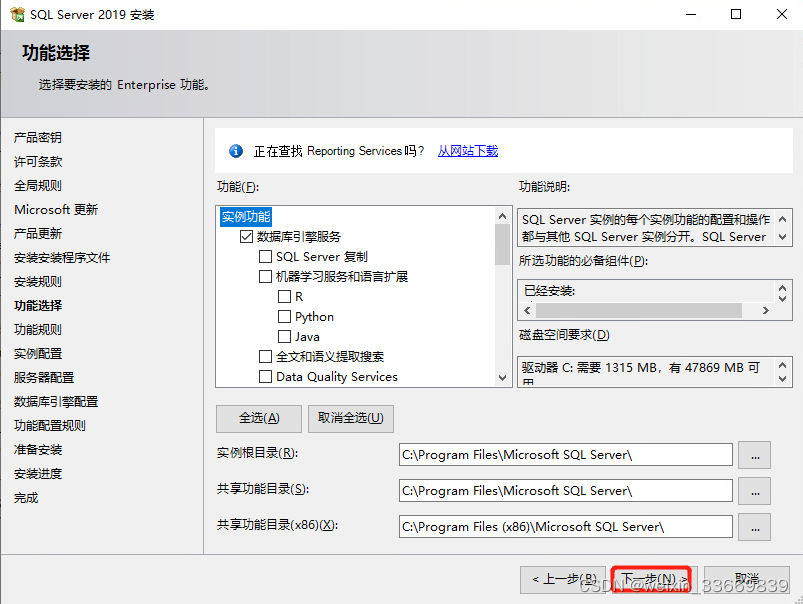Click the prerequisites horizontal scroll-left arrow
803x604 pixels.
coord(527,310)
